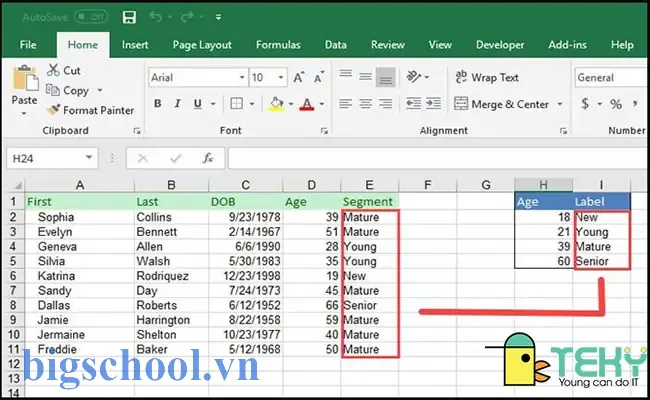Click the Undo arrow icon
Viewport: 650px width, 400px height.
[x=155, y=17]
